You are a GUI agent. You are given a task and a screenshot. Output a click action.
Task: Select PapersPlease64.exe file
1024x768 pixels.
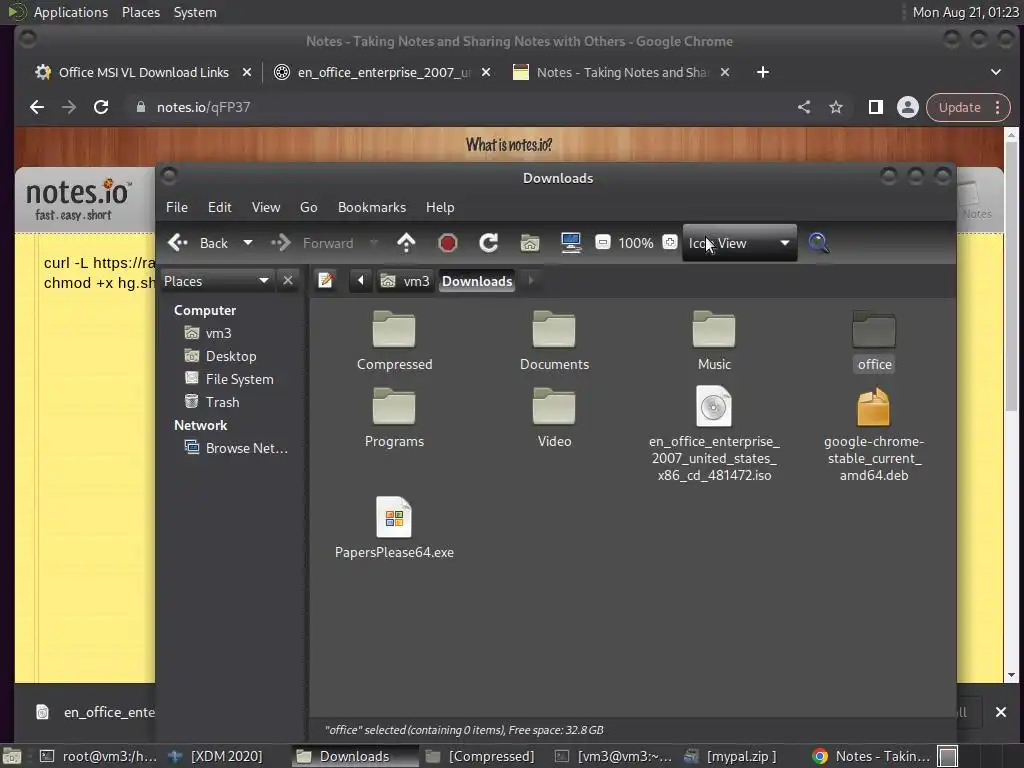pos(394,528)
